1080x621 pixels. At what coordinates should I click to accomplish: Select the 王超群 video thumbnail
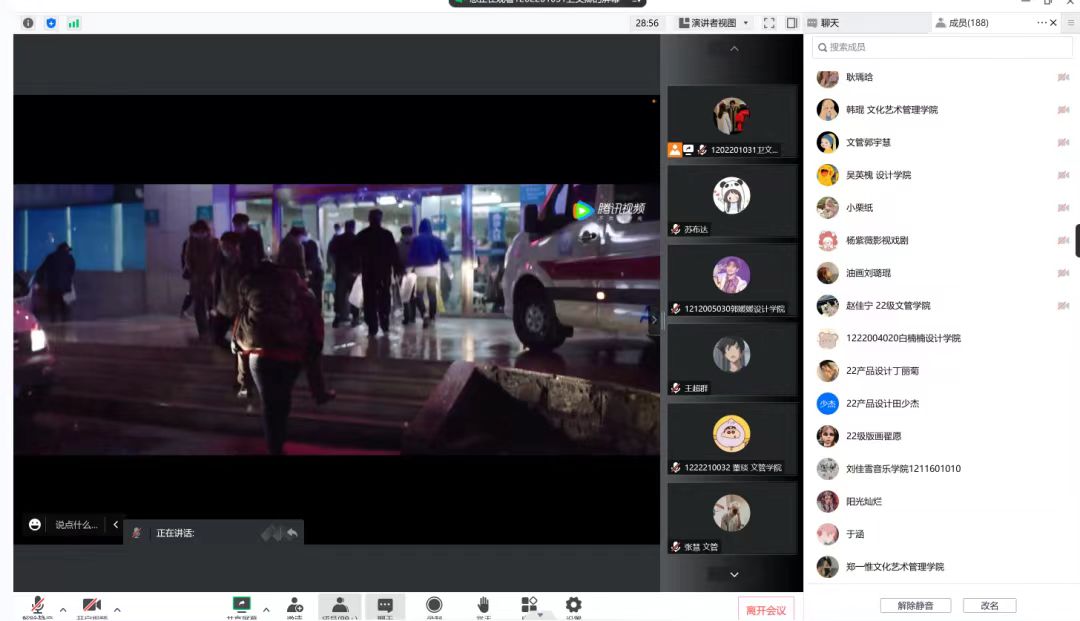(x=732, y=360)
